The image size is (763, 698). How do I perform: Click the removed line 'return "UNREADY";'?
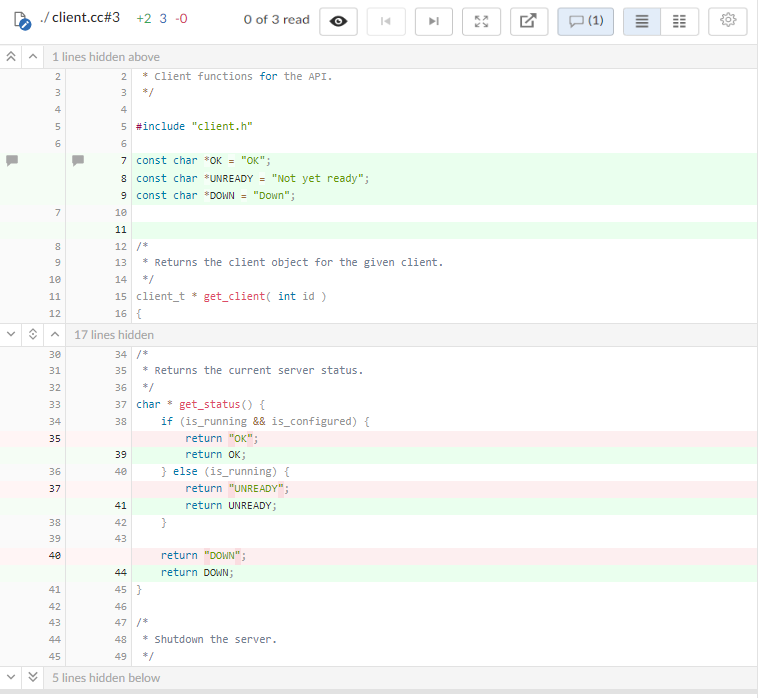(x=444, y=489)
